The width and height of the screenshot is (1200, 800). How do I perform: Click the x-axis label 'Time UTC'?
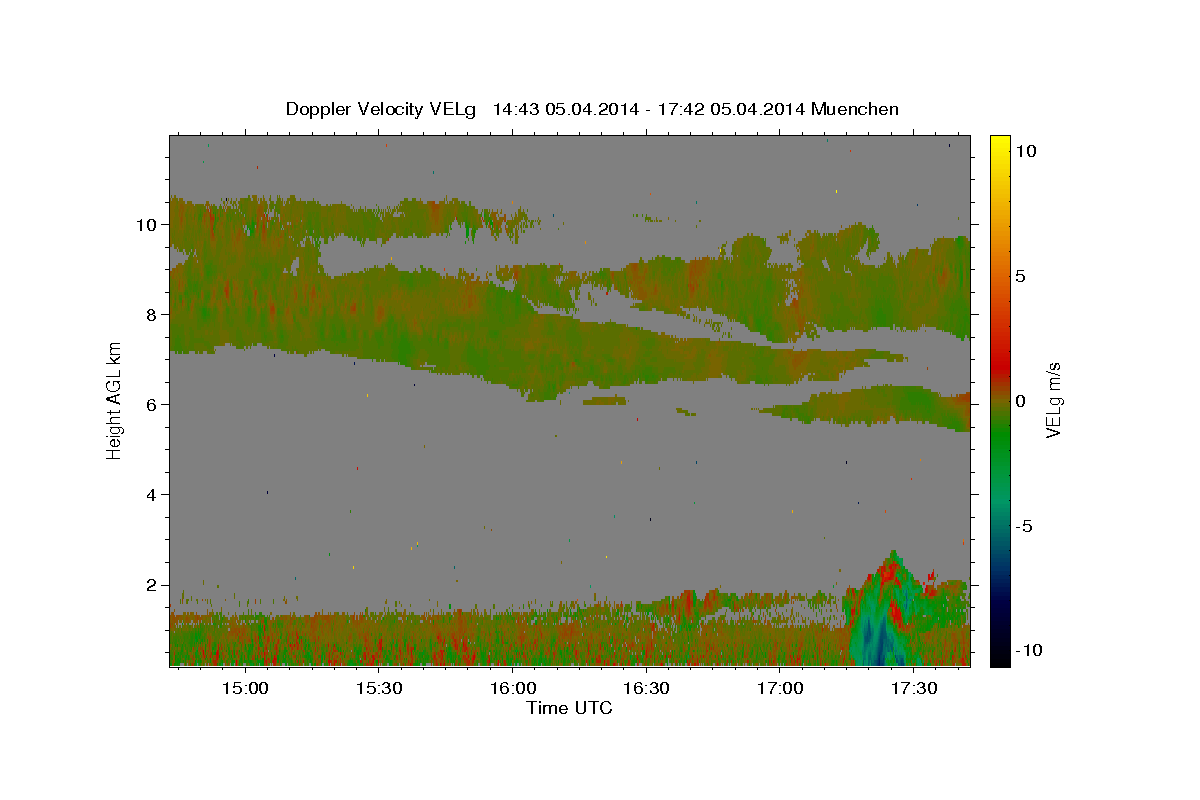[569, 708]
